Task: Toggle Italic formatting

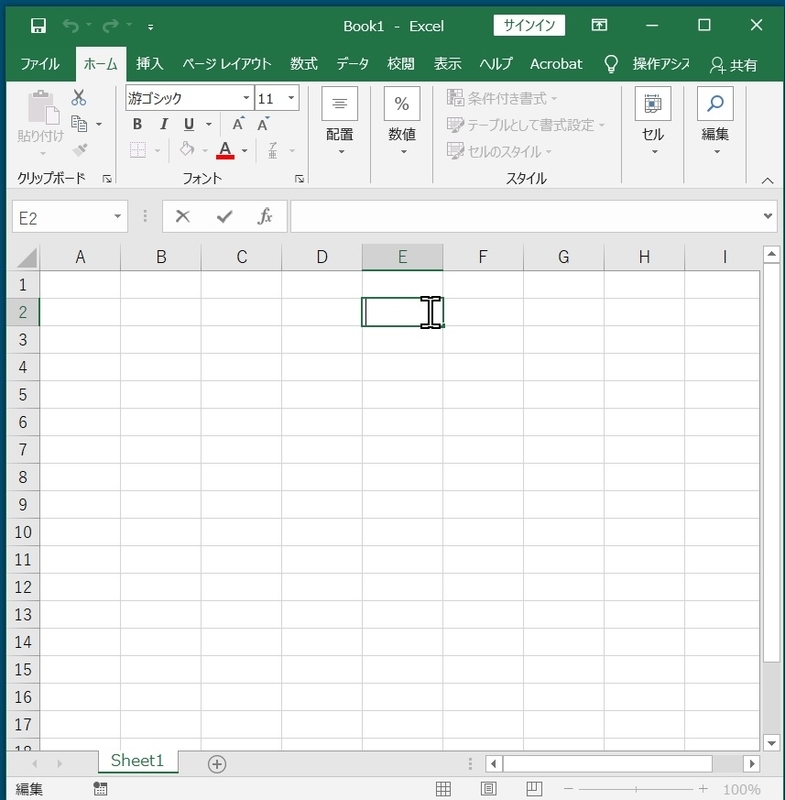Action: (x=163, y=124)
